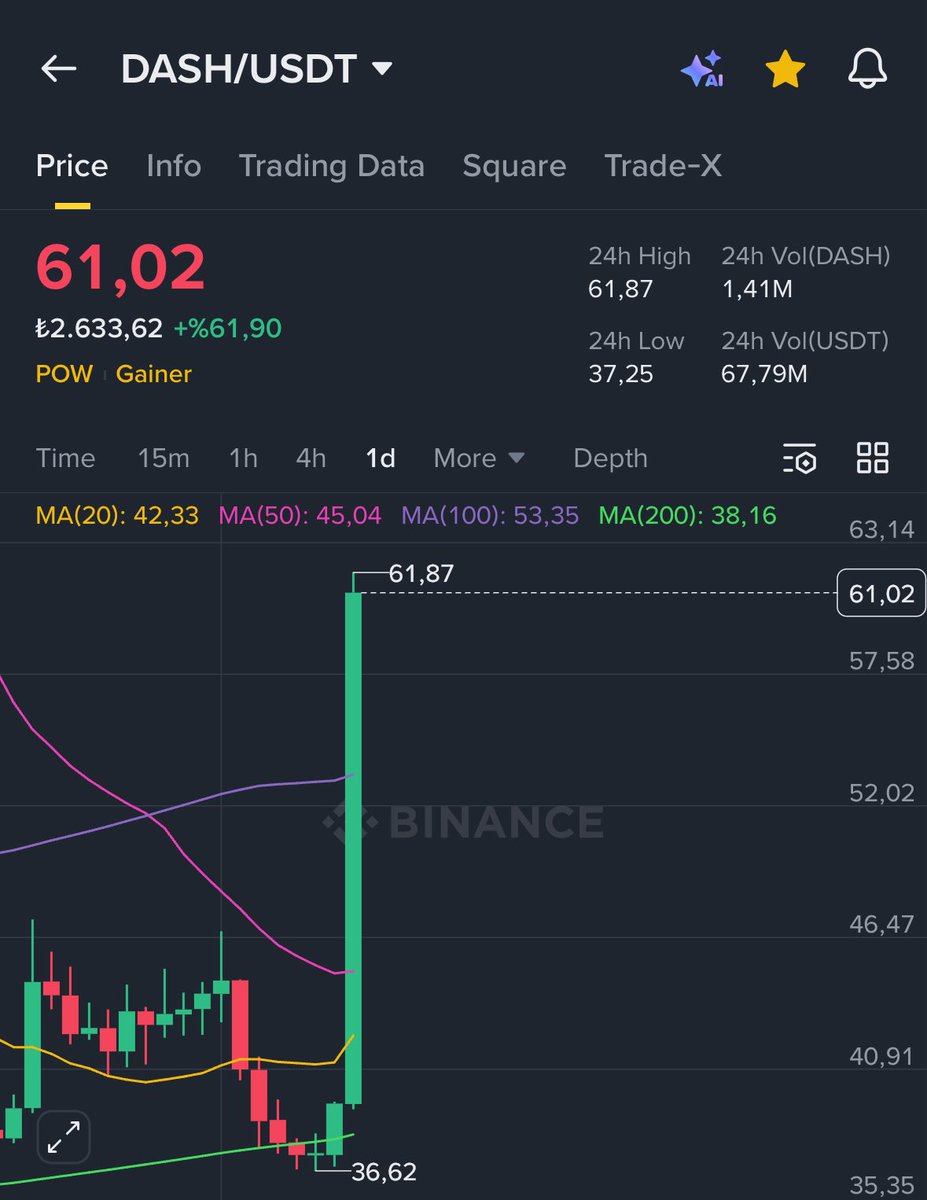The image size is (927, 1200).
Task: Open chart indicator settings icon
Action: tap(799, 458)
